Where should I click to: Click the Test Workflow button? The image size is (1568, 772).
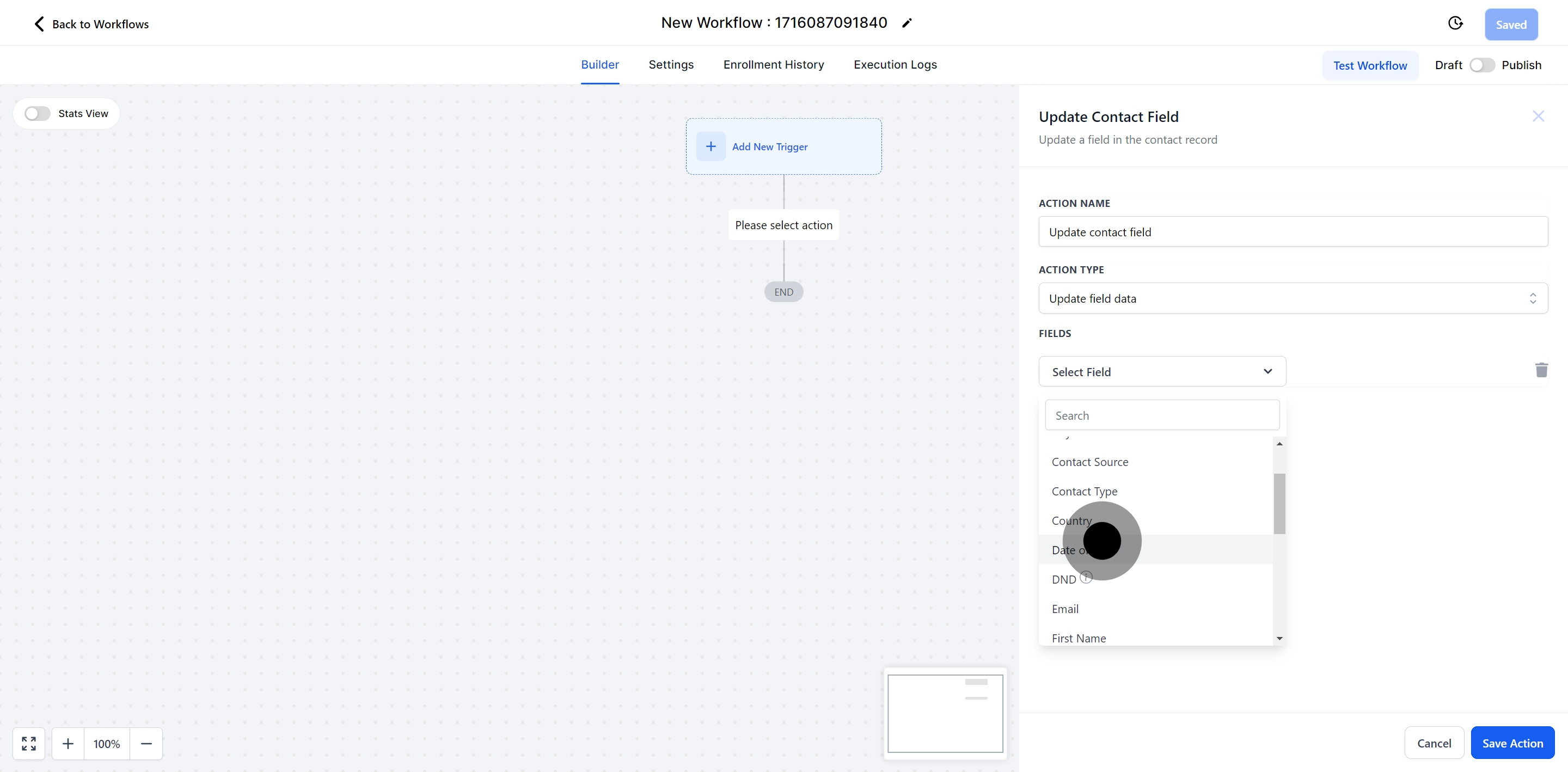[1370, 66]
